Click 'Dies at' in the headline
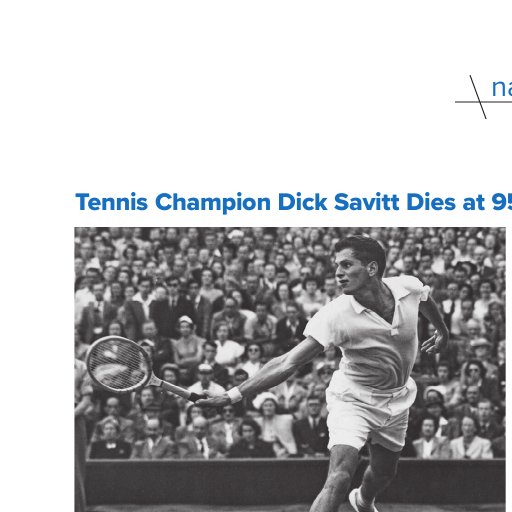 pos(445,202)
